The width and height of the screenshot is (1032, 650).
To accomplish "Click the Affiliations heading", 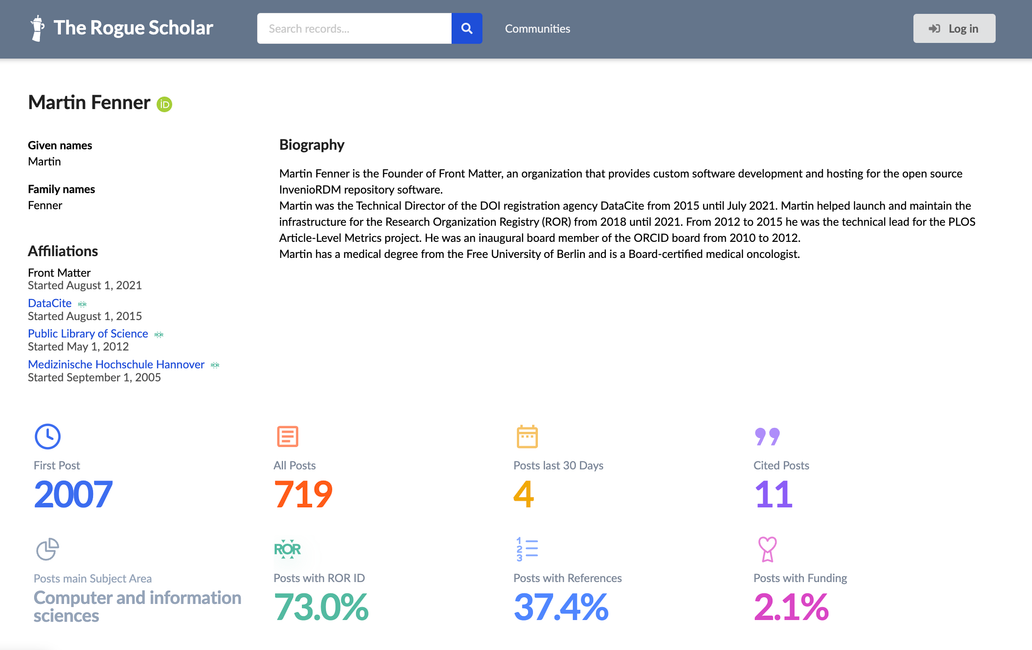I will 63,251.
